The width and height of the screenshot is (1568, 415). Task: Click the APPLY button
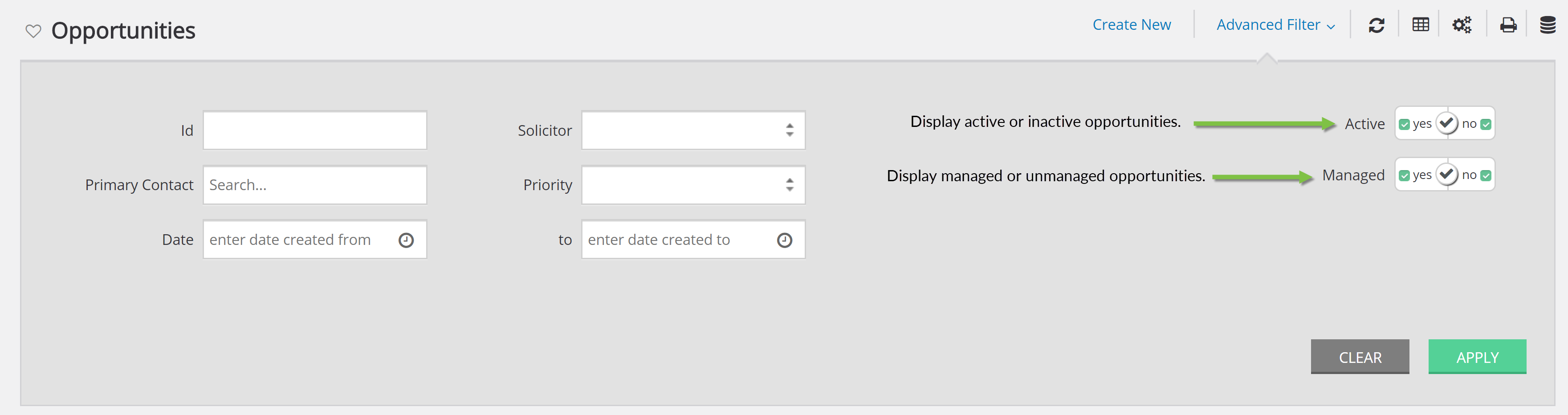(x=1477, y=357)
